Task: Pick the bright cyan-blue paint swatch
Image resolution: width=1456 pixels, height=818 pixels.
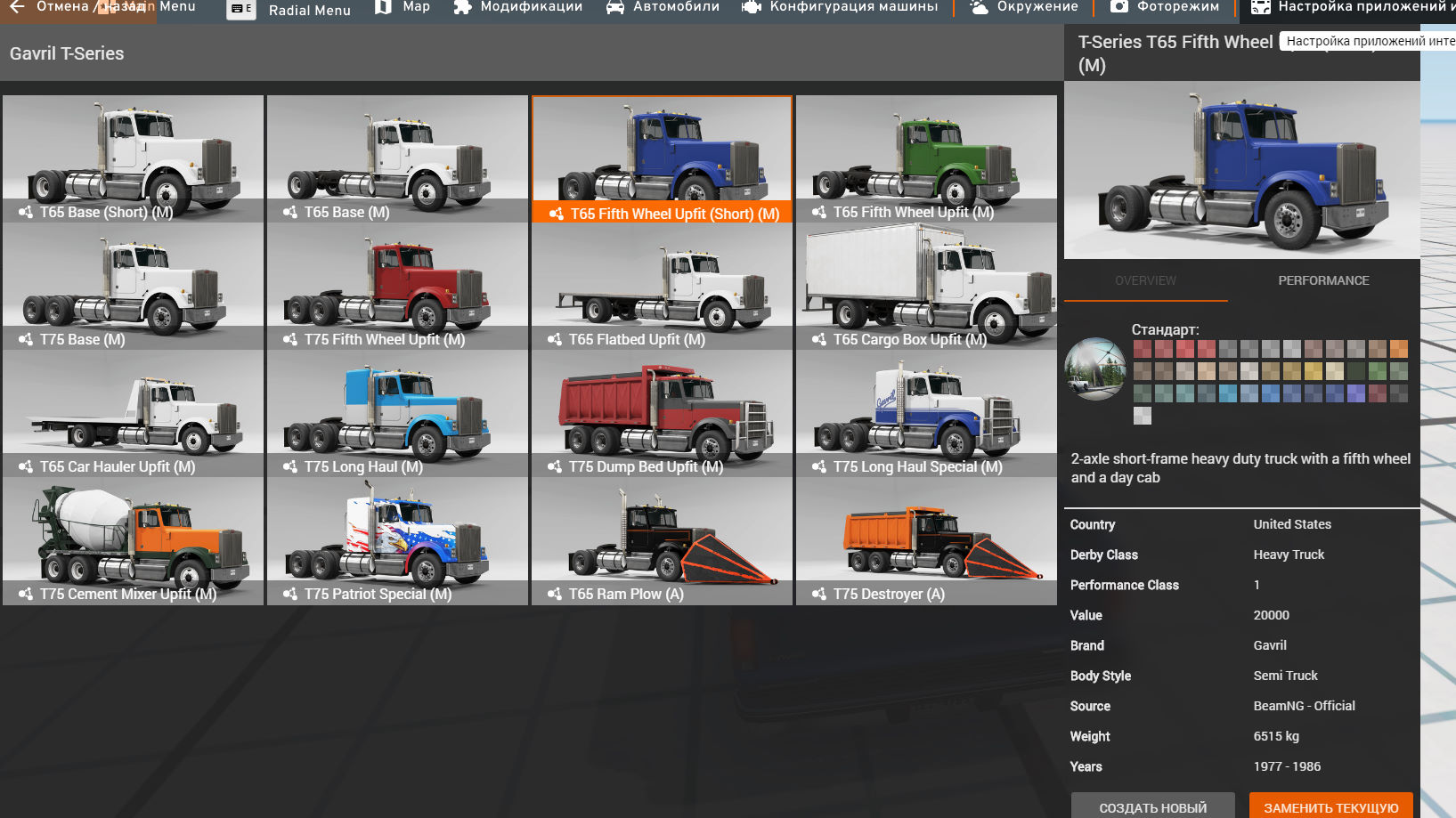Action: (x=1228, y=393)
